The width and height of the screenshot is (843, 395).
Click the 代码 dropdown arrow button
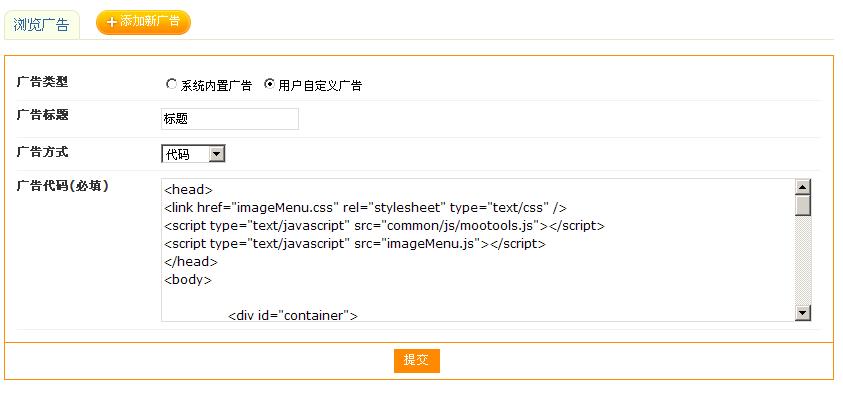(216, 154)
